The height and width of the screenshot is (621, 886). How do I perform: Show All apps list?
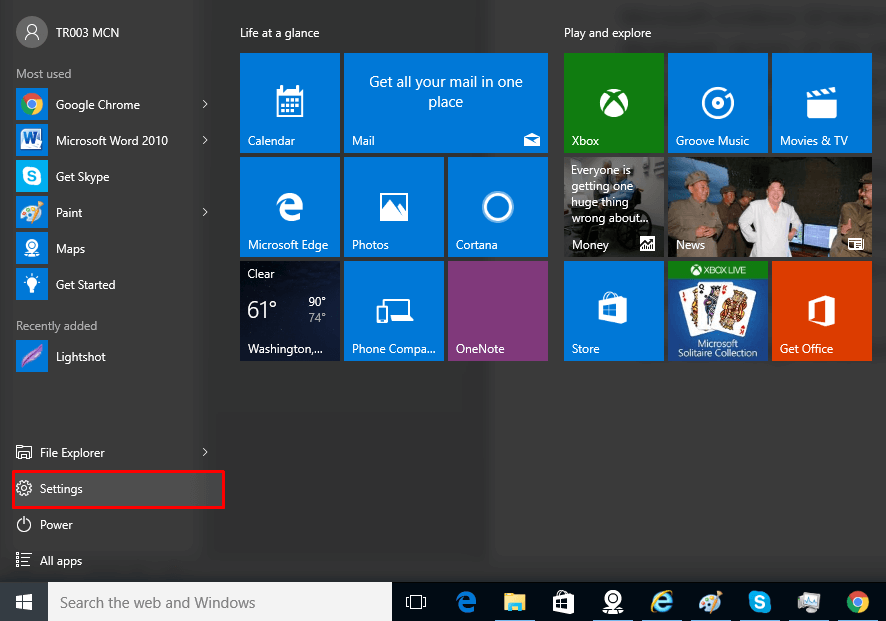point(60,561)
